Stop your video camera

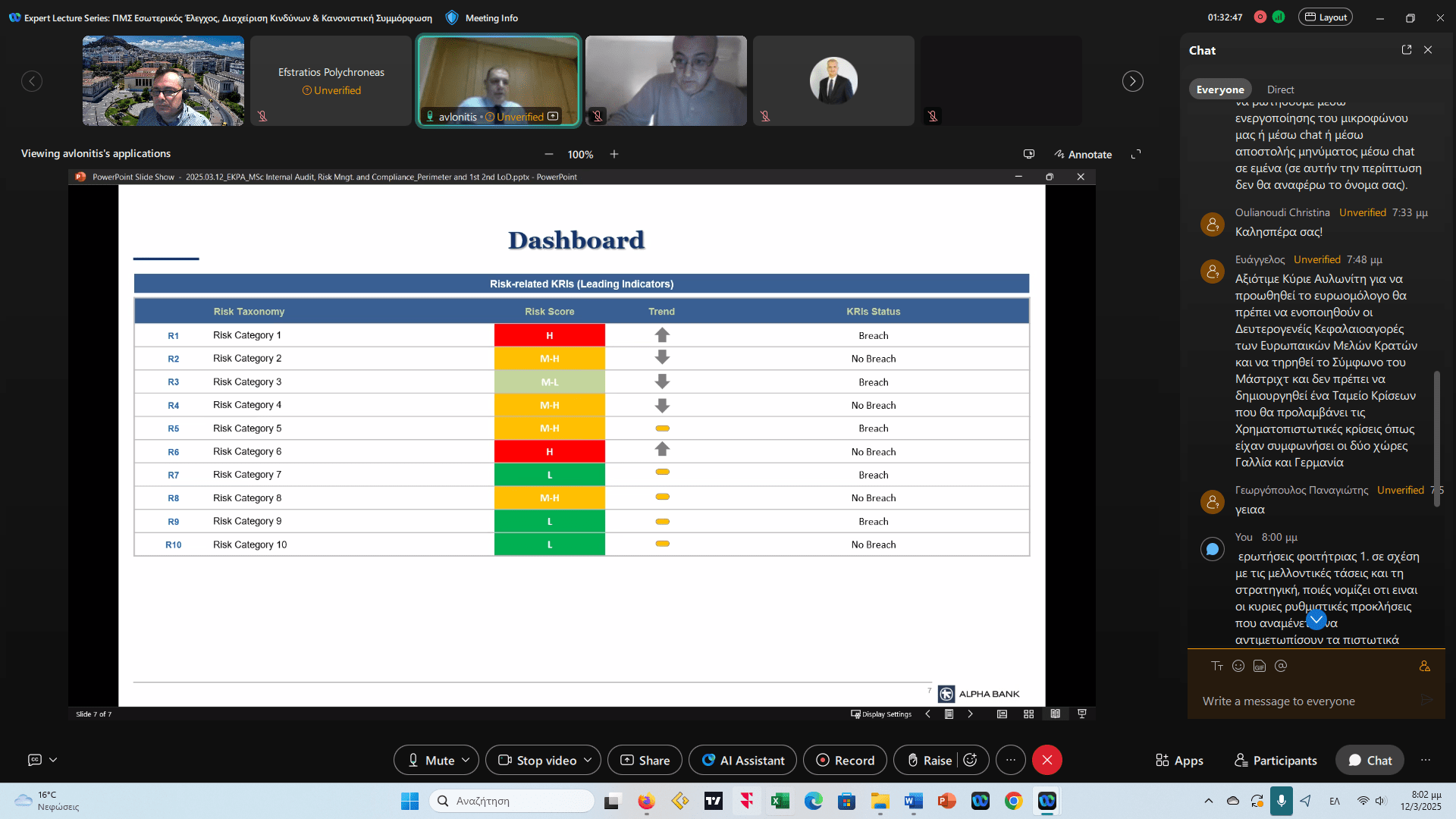point(537,760)
